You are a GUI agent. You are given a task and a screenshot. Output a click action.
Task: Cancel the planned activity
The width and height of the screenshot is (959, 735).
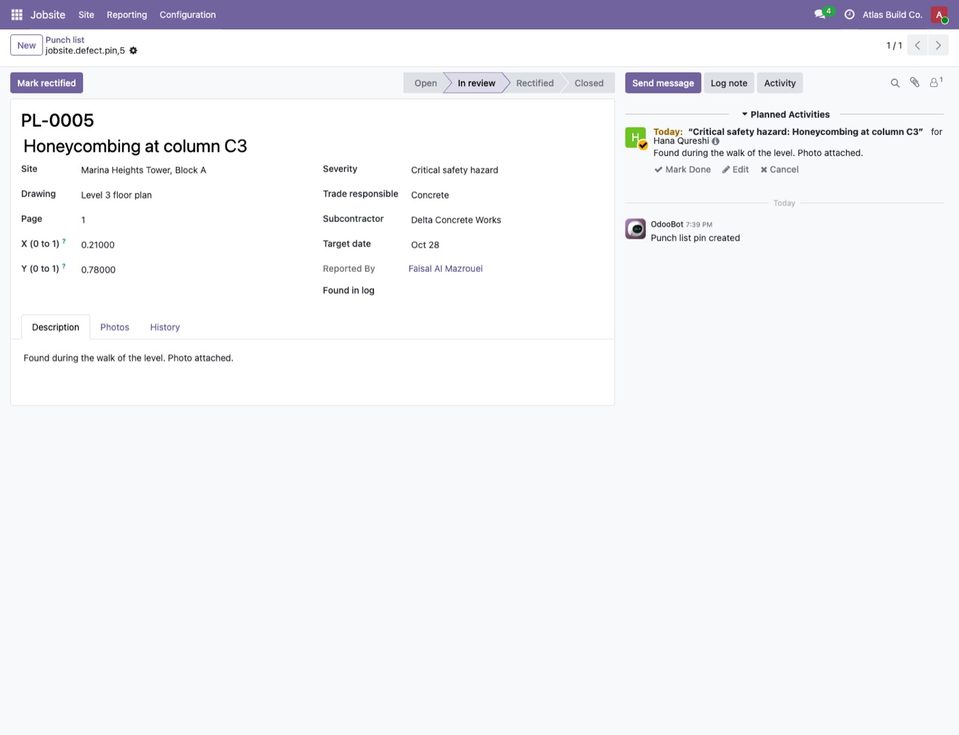tap(779, 169)
